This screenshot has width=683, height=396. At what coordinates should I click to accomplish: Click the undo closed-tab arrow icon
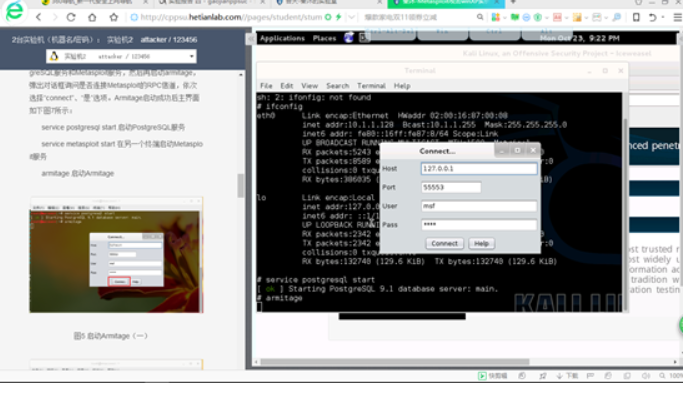click(x=652, y=17)
